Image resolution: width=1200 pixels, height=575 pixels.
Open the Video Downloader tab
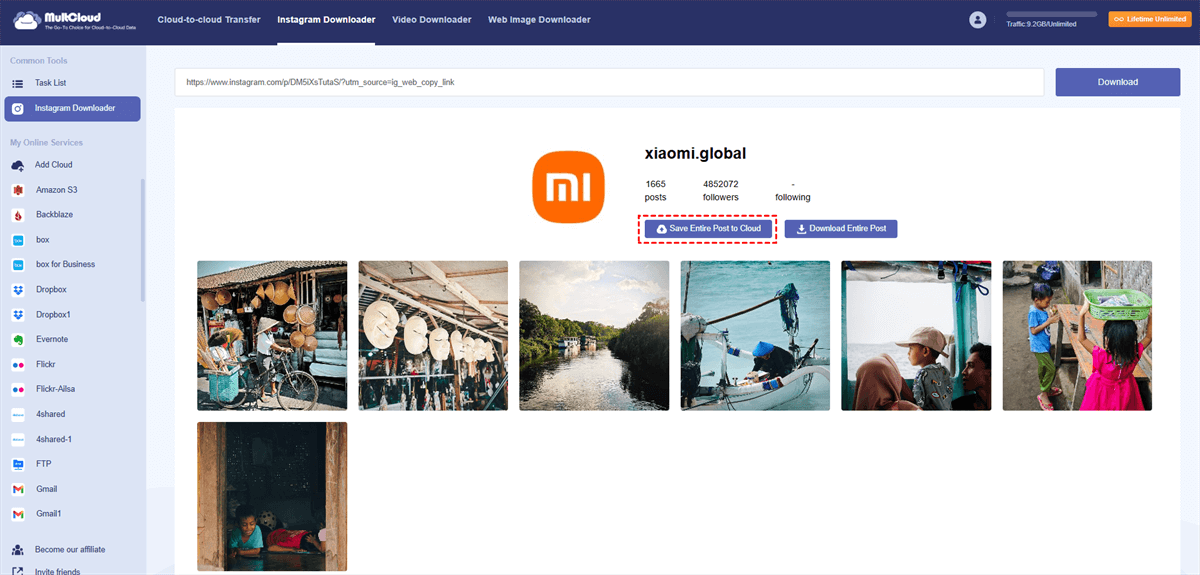(431, 20)
